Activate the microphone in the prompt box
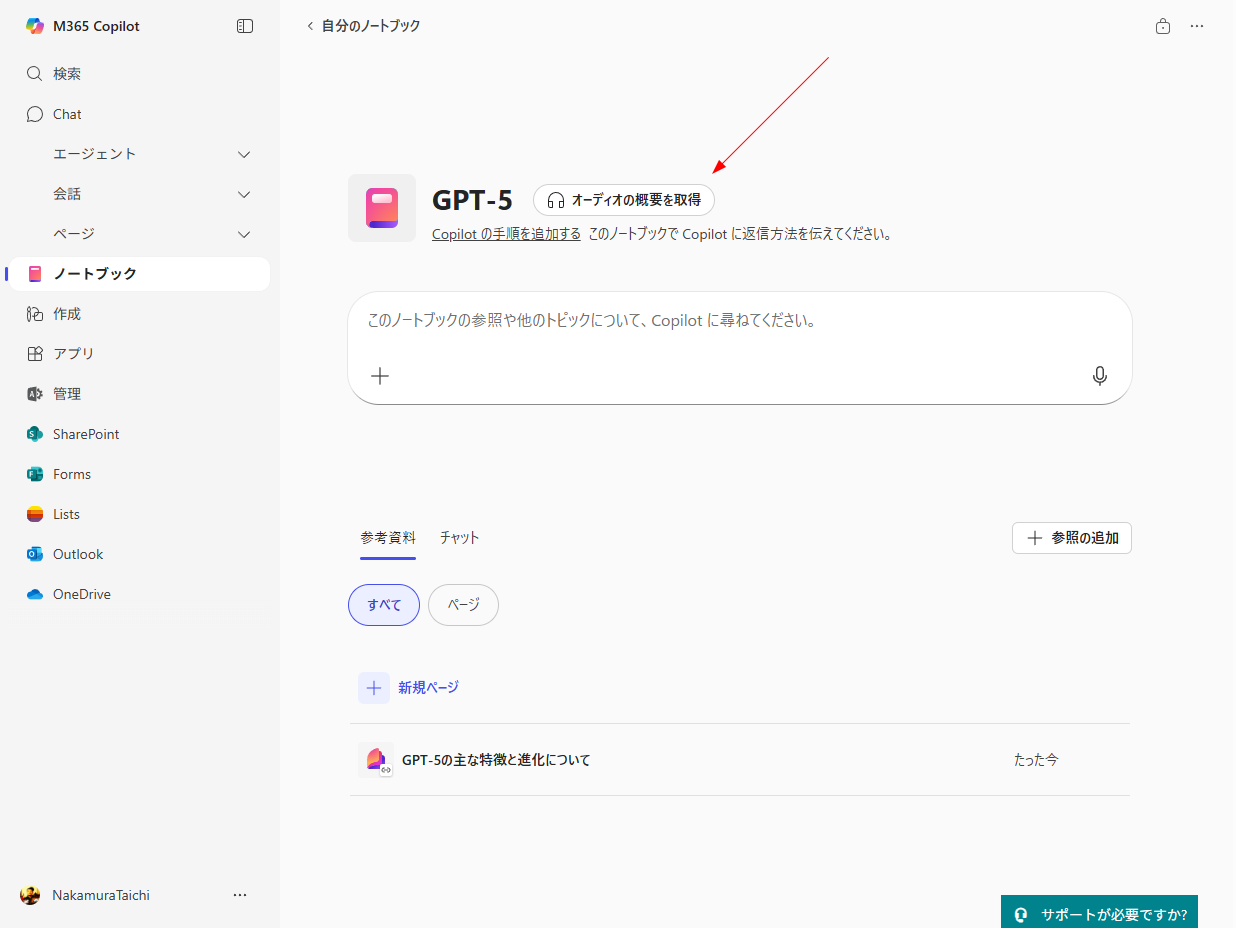Screen dimensions: 1236x928 click(1100, 376)
